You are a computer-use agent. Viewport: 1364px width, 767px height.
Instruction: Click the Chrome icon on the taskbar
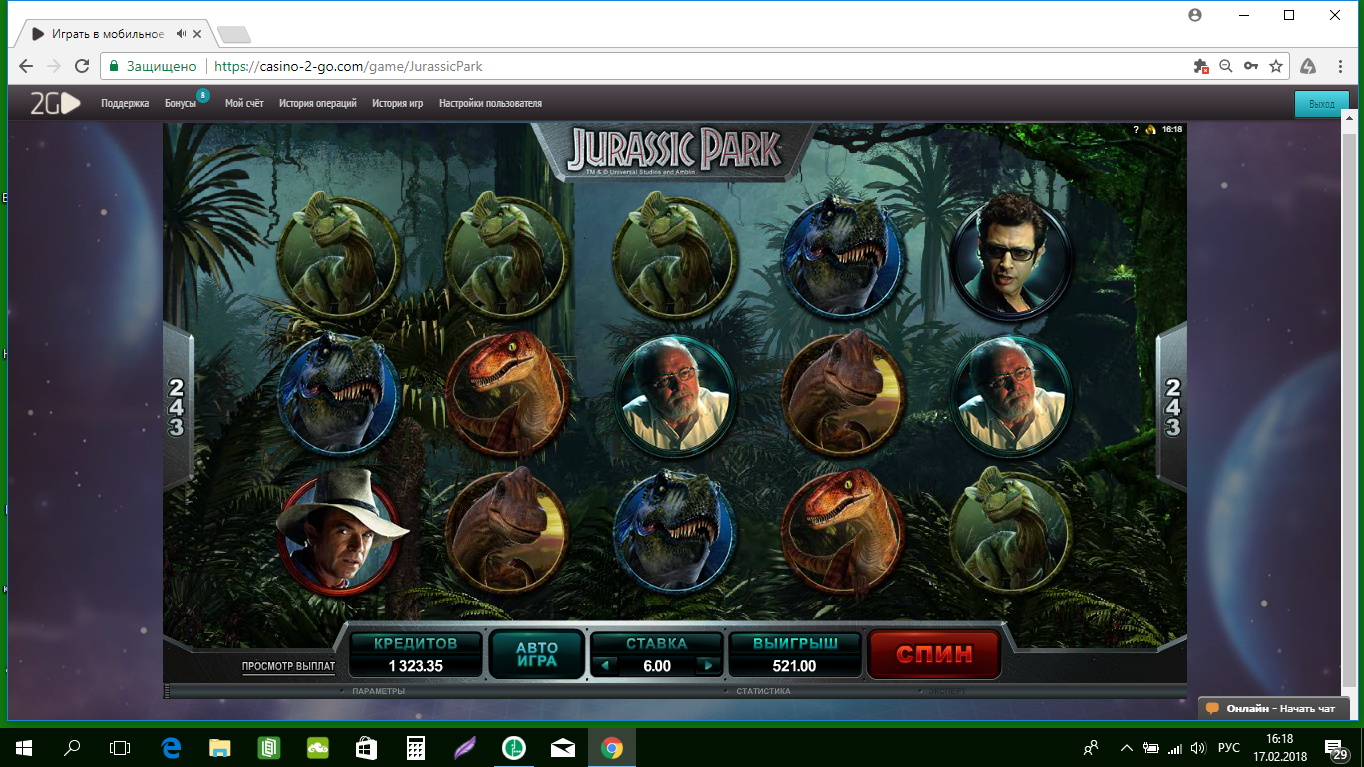pos(612,747)
